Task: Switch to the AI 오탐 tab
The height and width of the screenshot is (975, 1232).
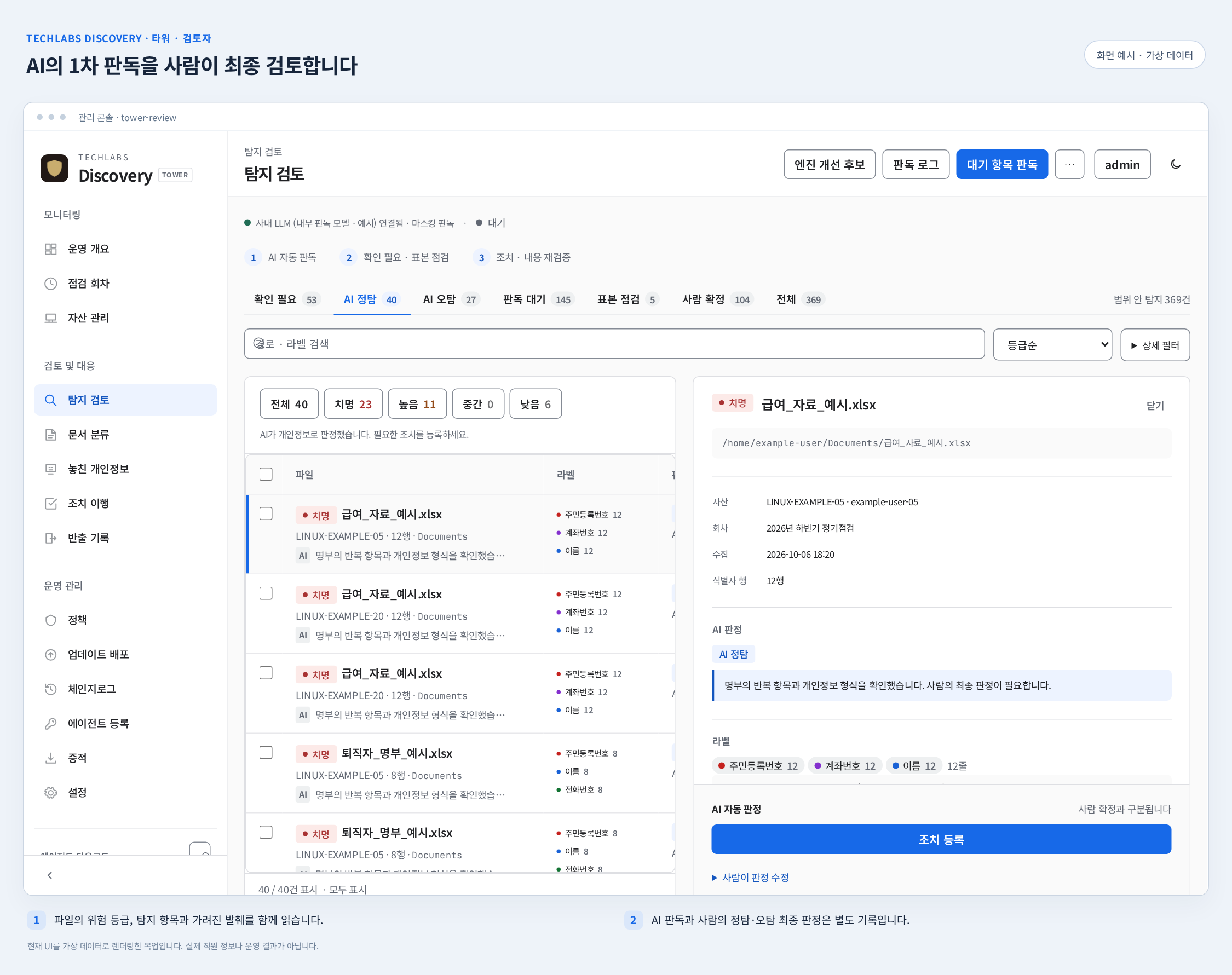Action: pyautogui.click(x=451, y=299)
